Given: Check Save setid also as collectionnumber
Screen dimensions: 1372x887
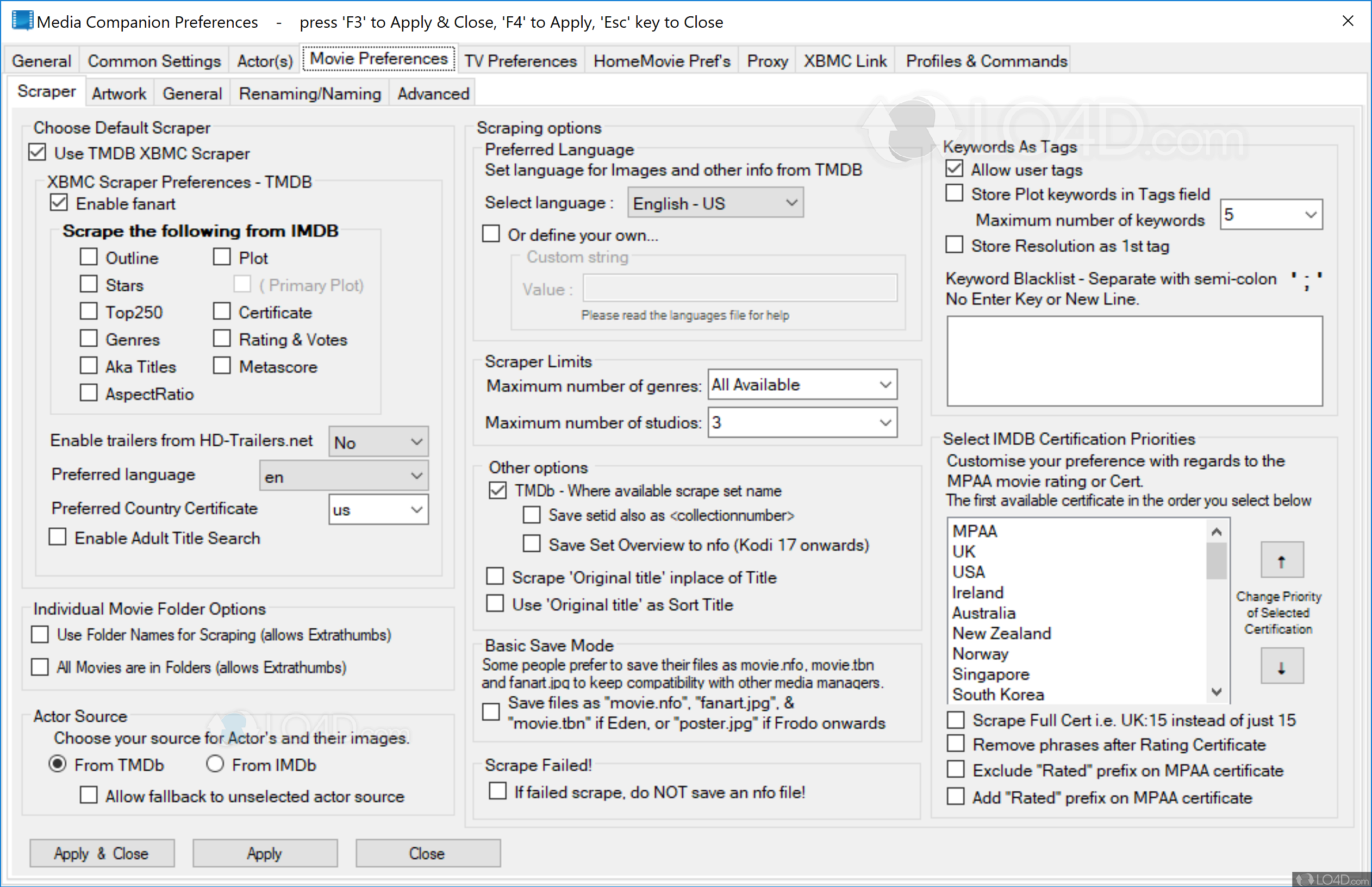Looking at the screenshot, I should point(532,515).
